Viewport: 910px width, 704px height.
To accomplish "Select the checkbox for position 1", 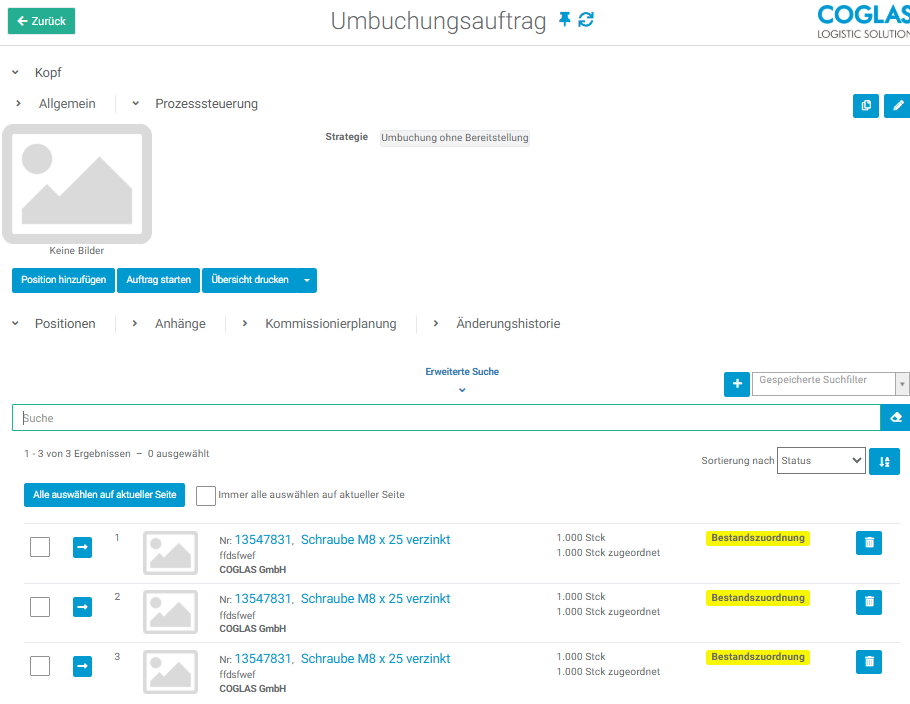I will coord(40,547).
